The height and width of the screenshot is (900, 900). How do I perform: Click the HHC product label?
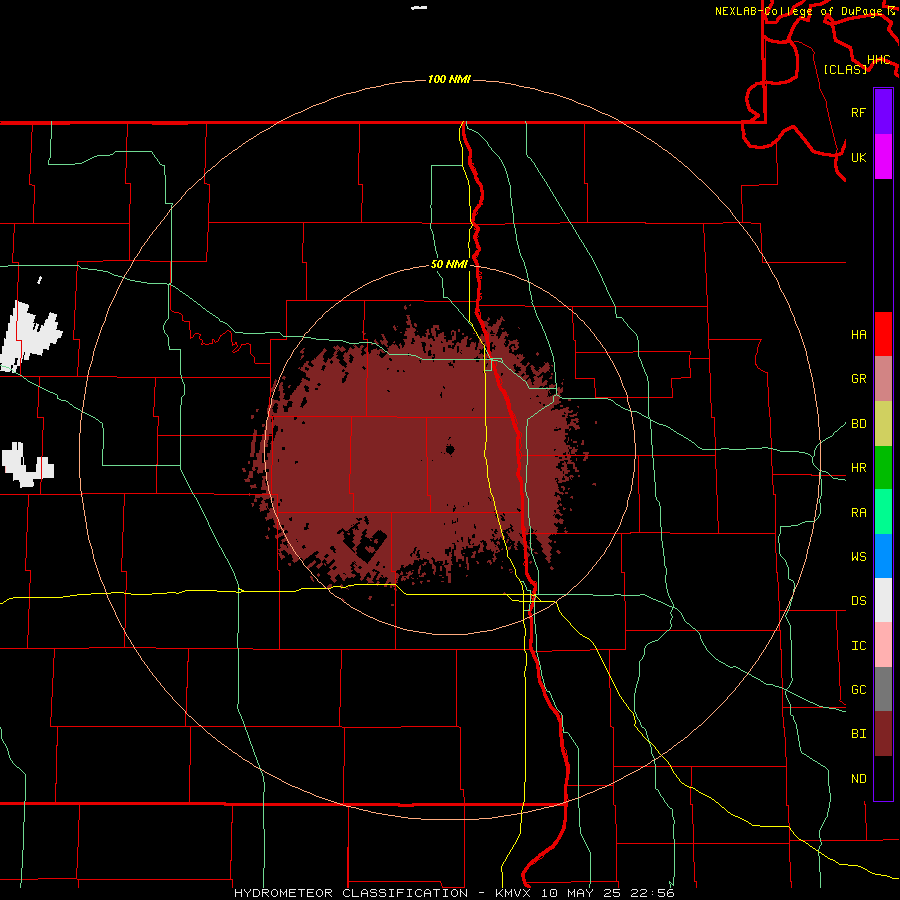[879, 60]
